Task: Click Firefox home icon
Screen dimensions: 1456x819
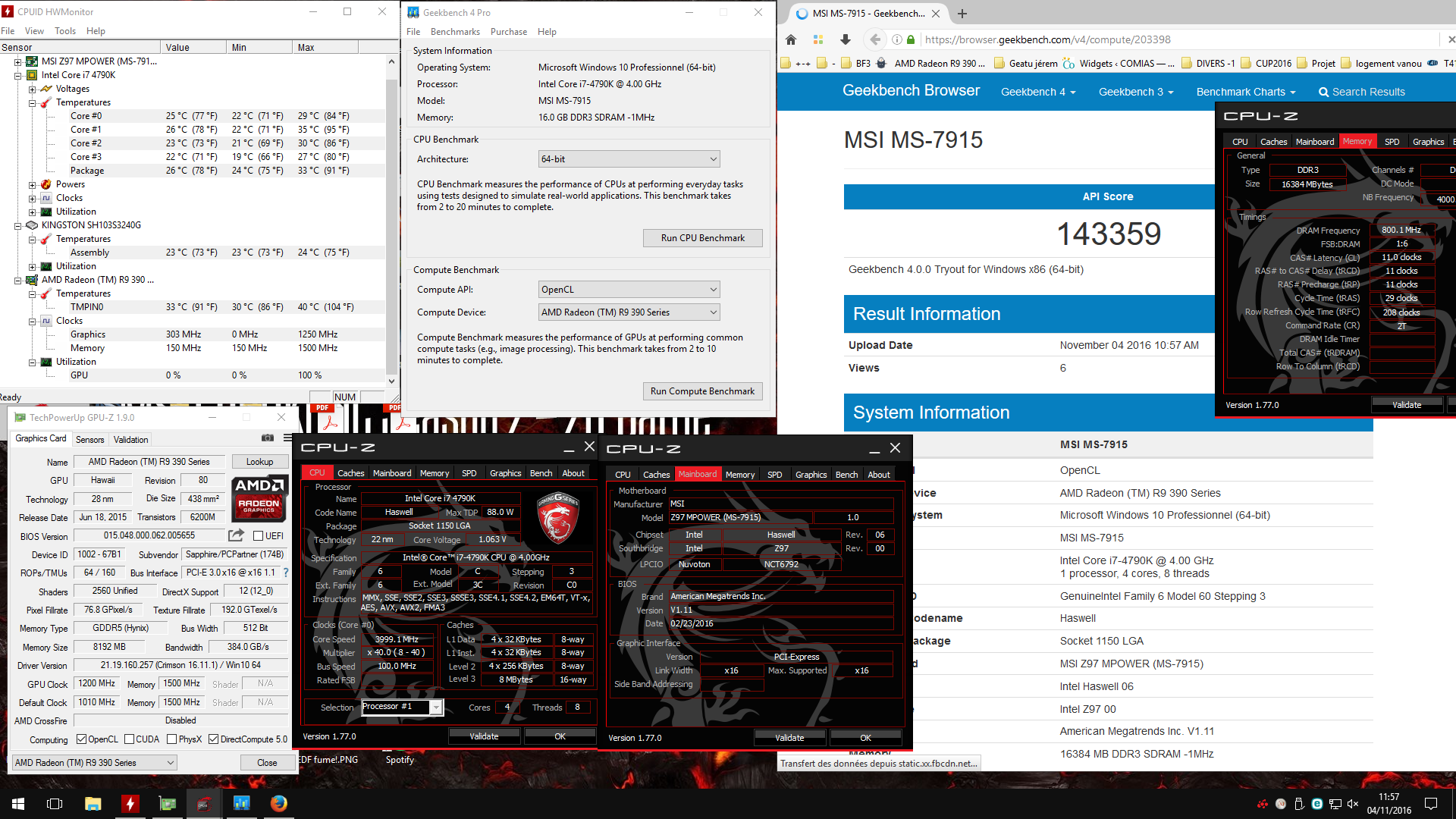Action: coord(791,39)
